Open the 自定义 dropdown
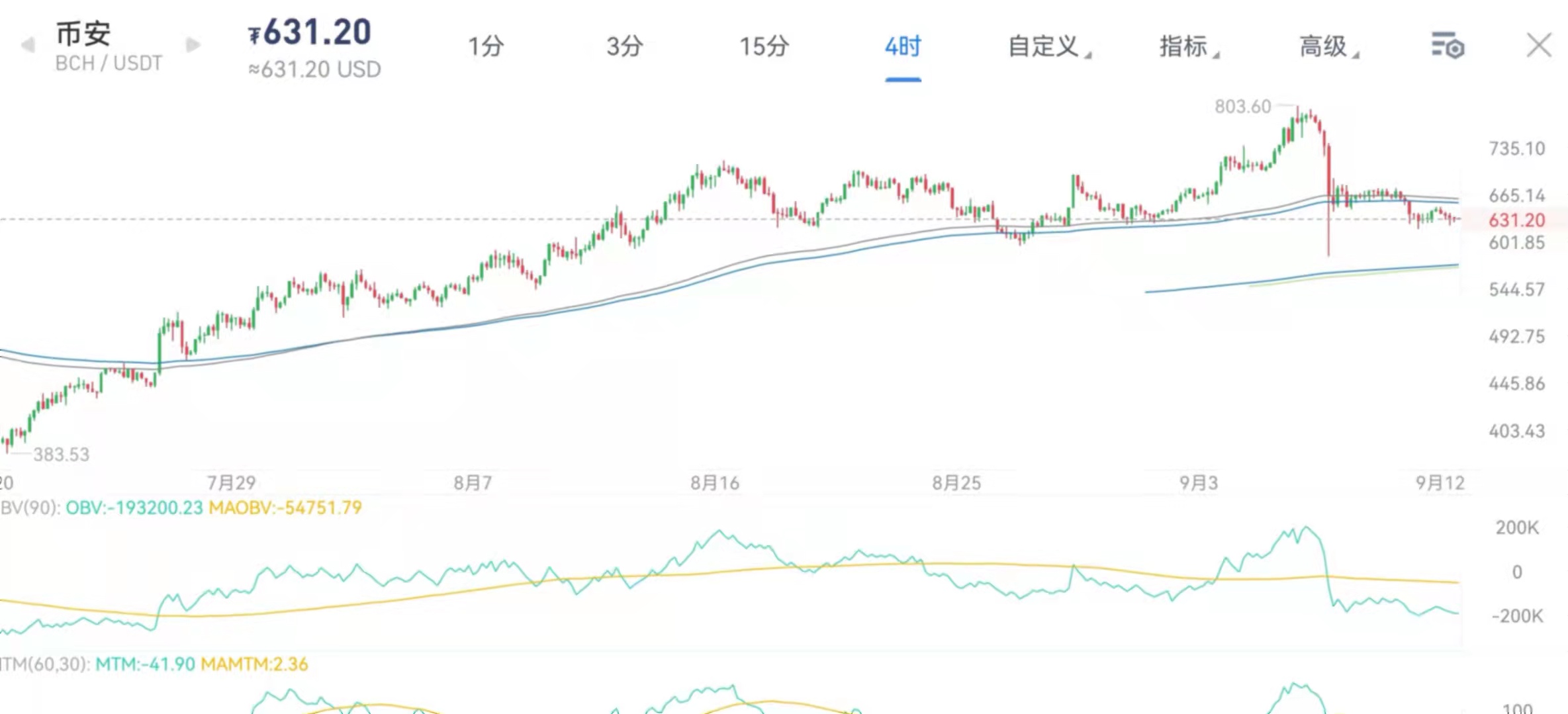Image resolution: width=1568 pixels, height=714 pixels. (1049, 46)
